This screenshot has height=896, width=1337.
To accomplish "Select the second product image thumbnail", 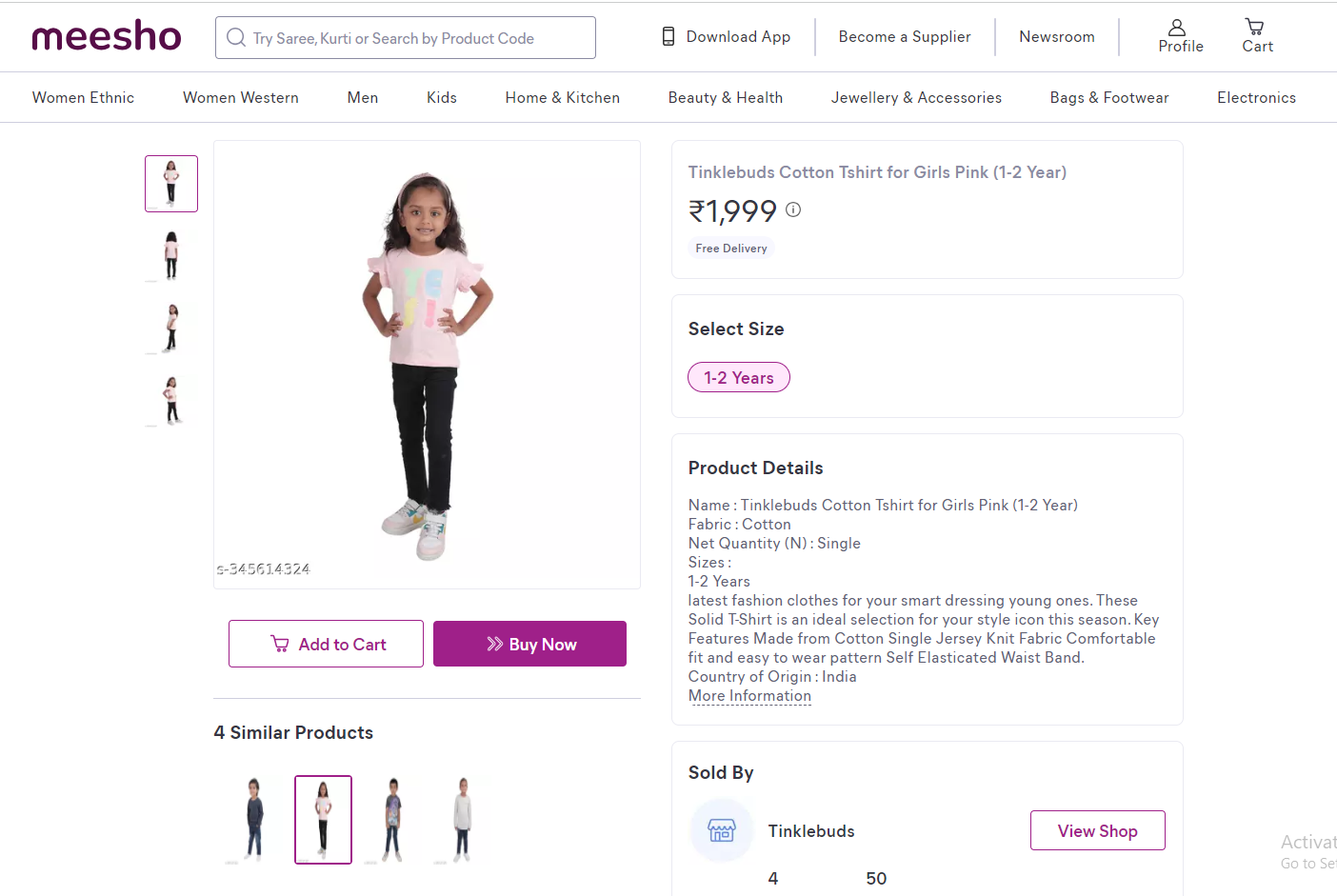I will point(171,255).
